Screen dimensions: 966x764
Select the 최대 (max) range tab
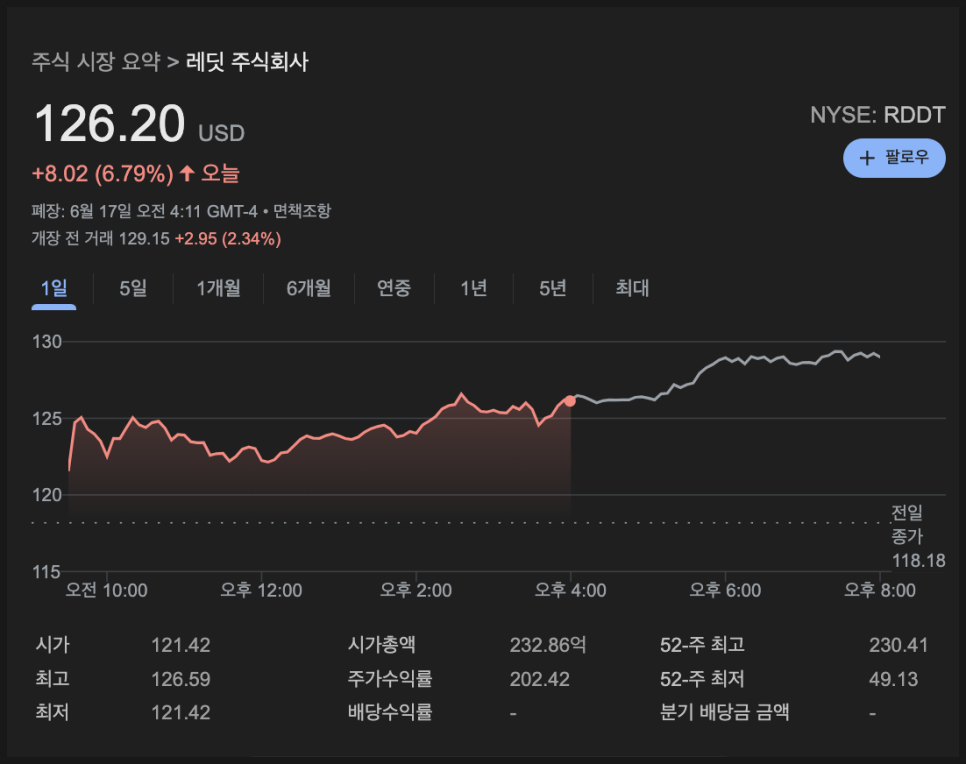click(x=632, y=288)
